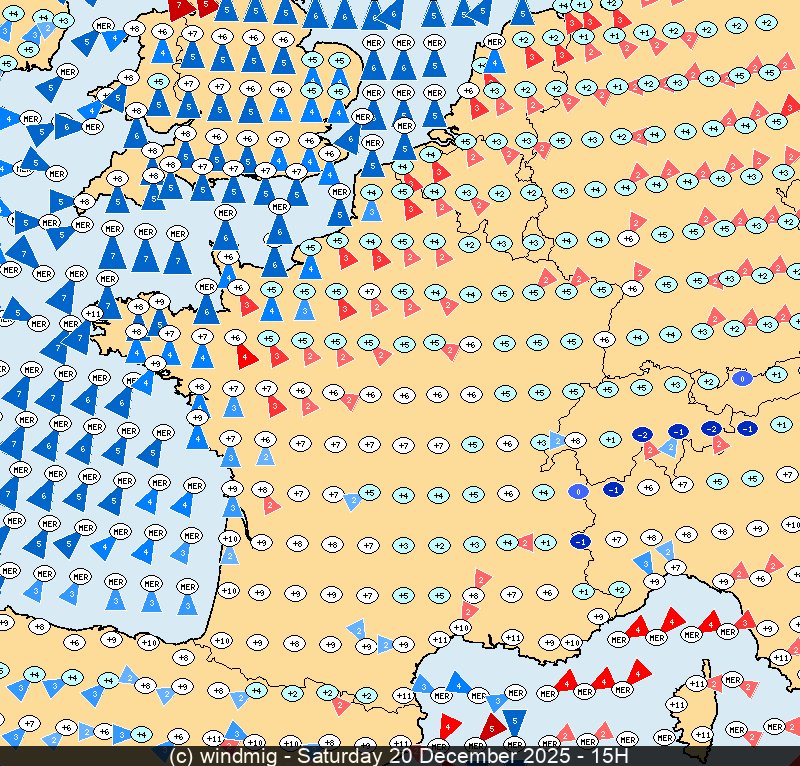Click the blue downward 5 arrow in the Mediterranean
Image resolution: width=800 pixels, height=766 pixels.
(514, 719)
